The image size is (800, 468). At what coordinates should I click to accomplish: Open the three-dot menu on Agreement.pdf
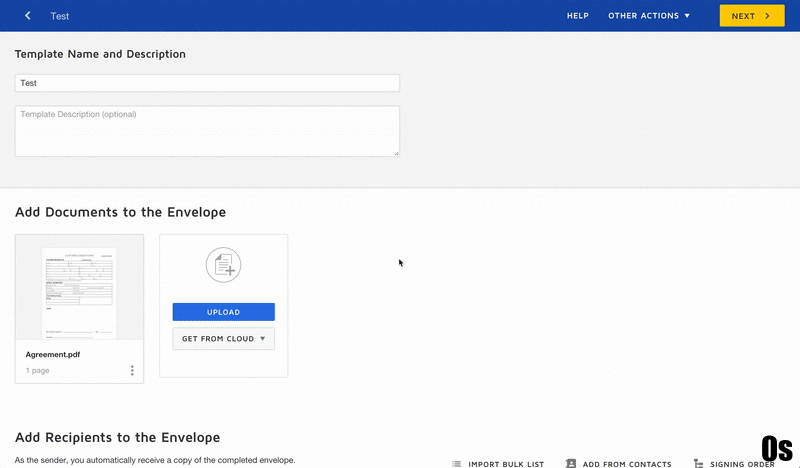132,370
